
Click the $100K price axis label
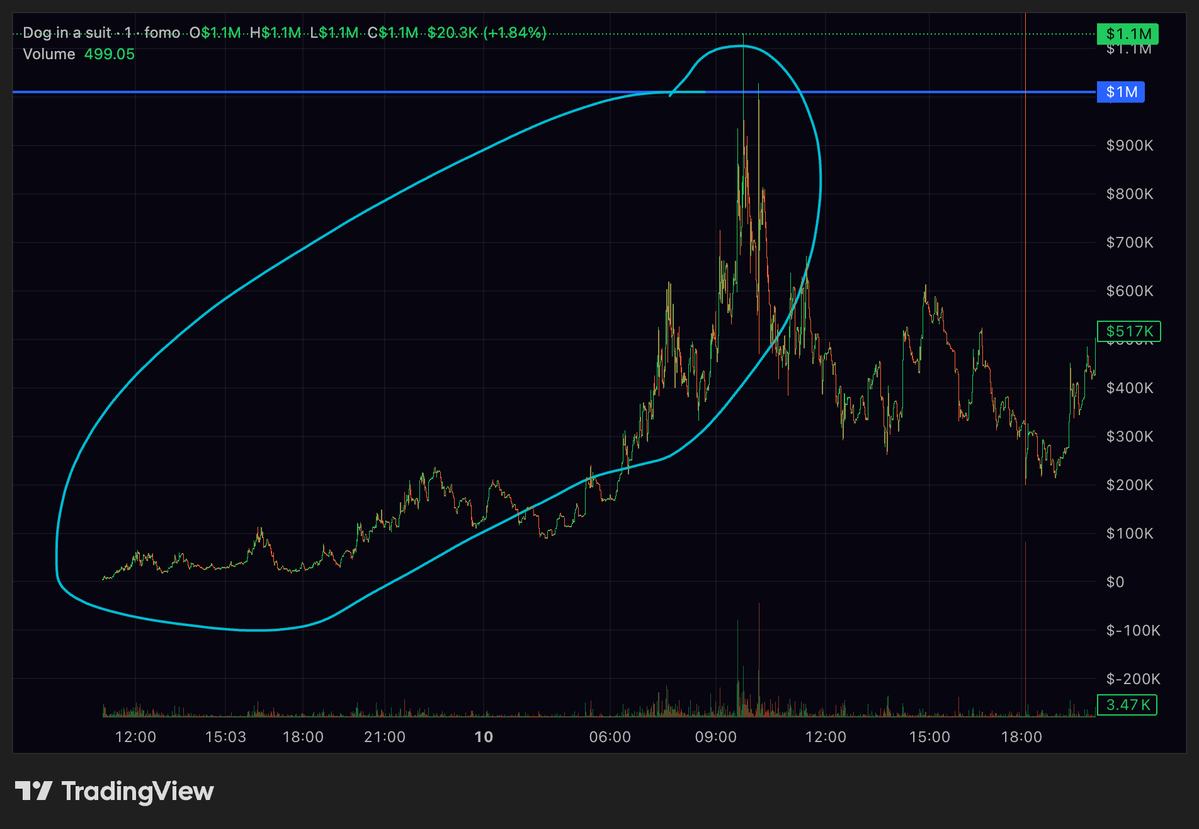pos(1129,533)
